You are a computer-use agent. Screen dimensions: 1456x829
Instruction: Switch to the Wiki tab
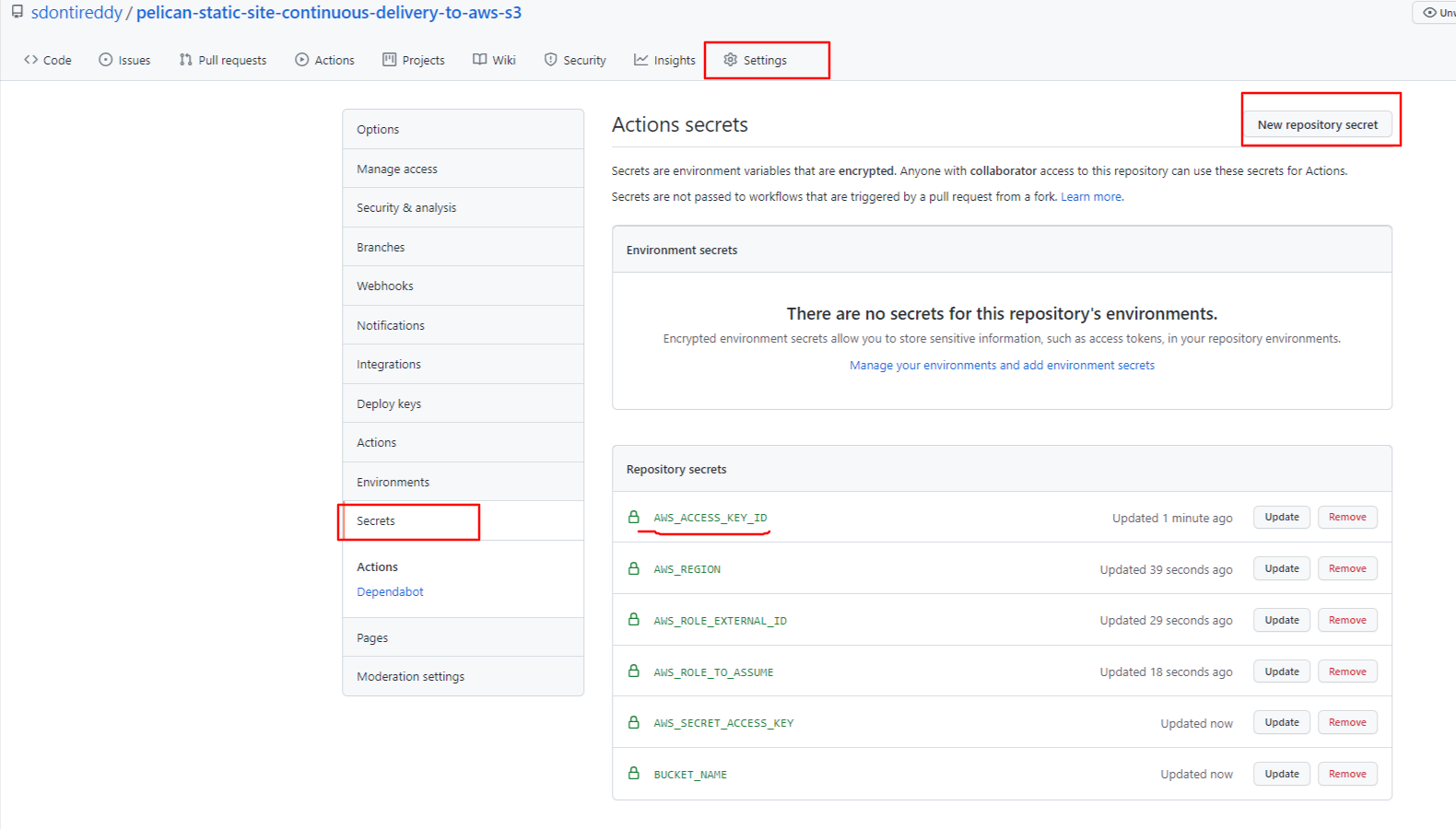pos(494,60)
